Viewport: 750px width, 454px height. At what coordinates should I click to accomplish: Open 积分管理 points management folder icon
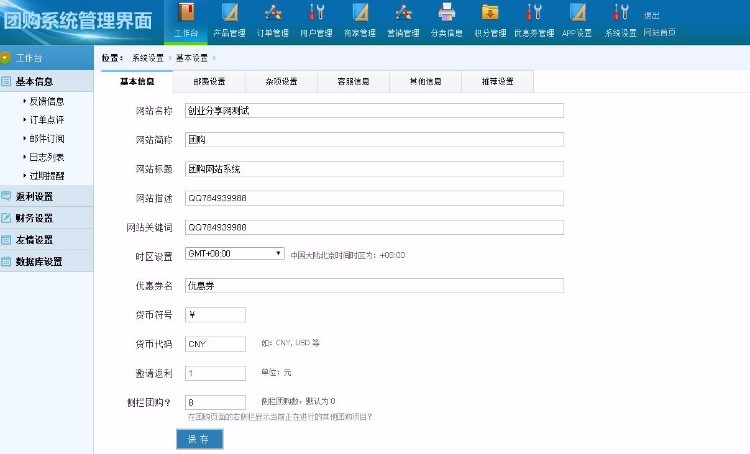[x=490, y=12]
